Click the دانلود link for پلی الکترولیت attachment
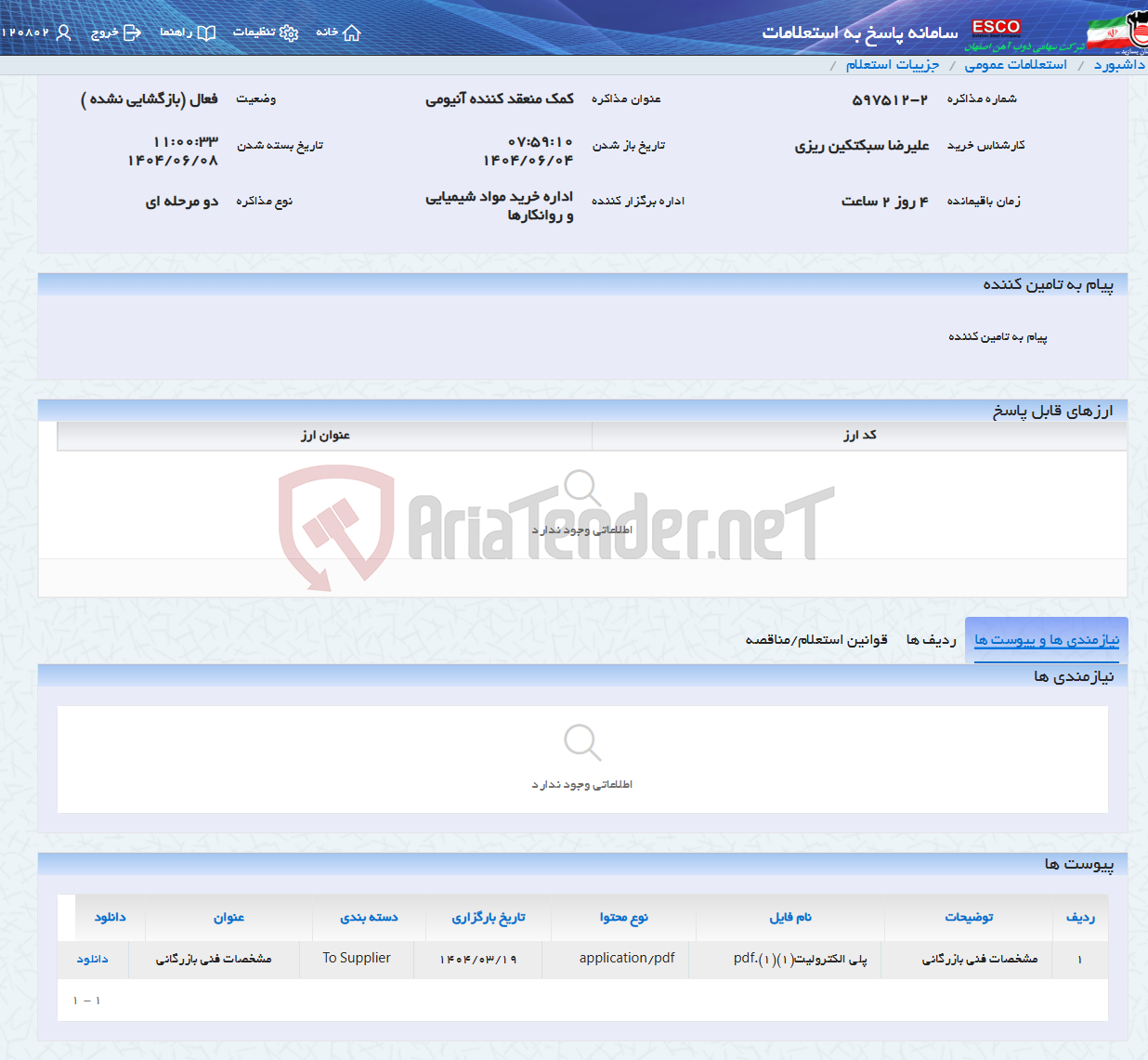 tap(93, 959)
